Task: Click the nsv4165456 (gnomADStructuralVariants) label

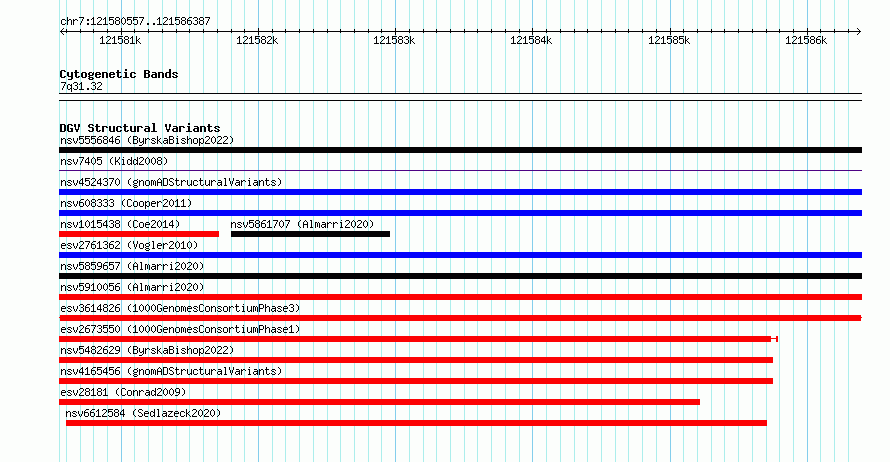Action: coord(171,371)
